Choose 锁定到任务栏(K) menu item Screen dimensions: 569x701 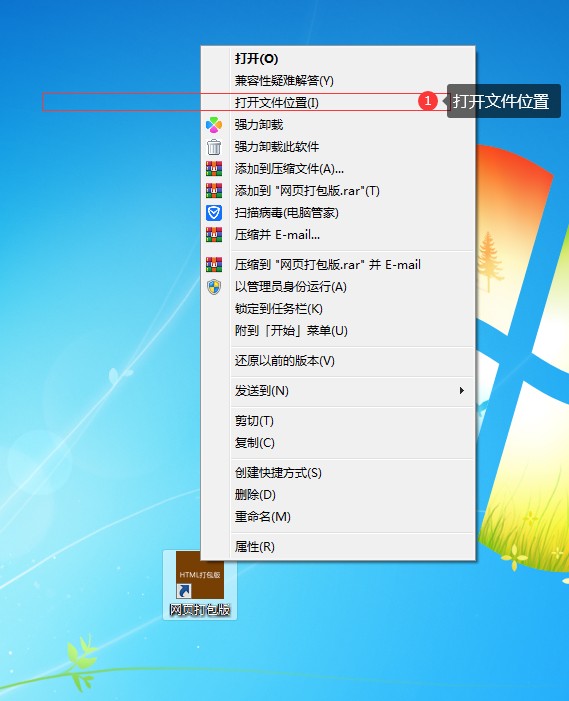pyautogui.click(x=338, y=308)
